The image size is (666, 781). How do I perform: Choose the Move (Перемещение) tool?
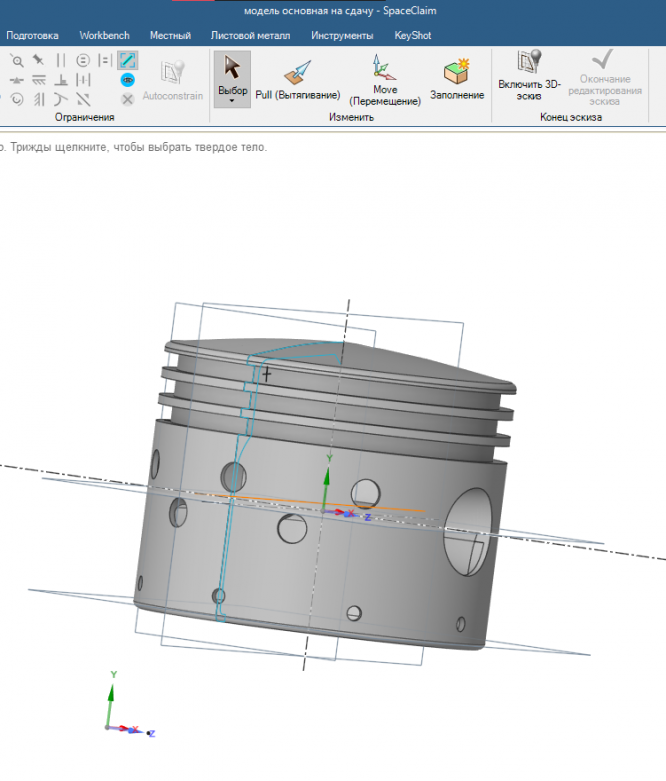385,80
